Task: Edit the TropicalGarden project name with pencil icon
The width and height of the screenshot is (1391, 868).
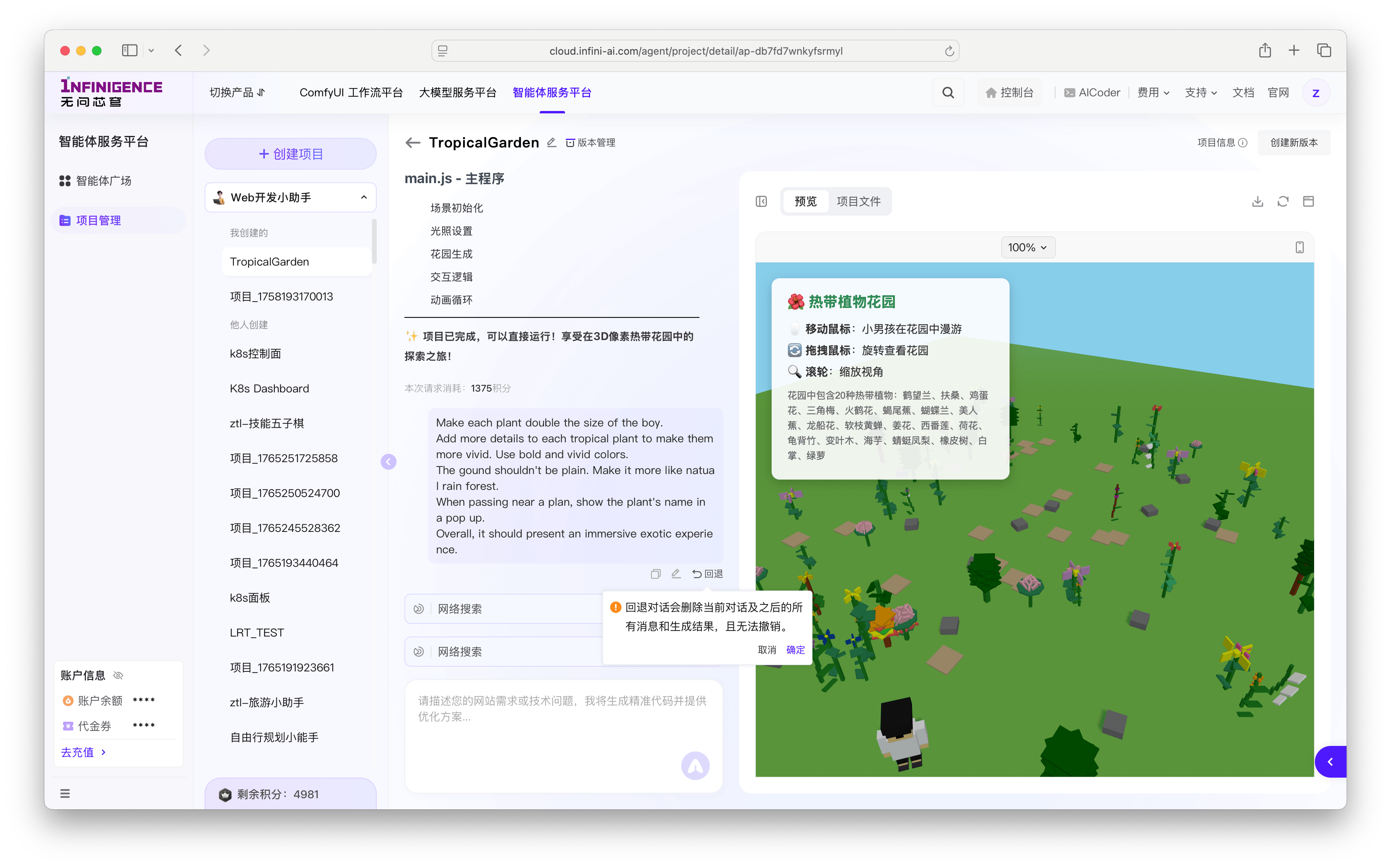Action: tap(551, 142)
